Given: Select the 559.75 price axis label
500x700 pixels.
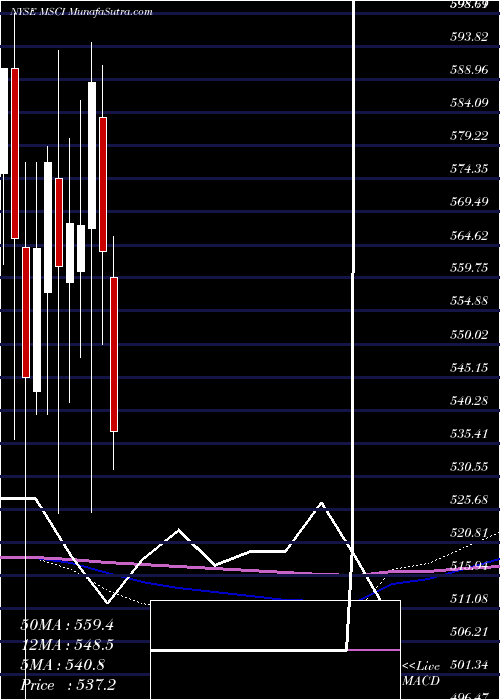Looking at the screenshot, I should pyautogui.click(x=468, y=268).
